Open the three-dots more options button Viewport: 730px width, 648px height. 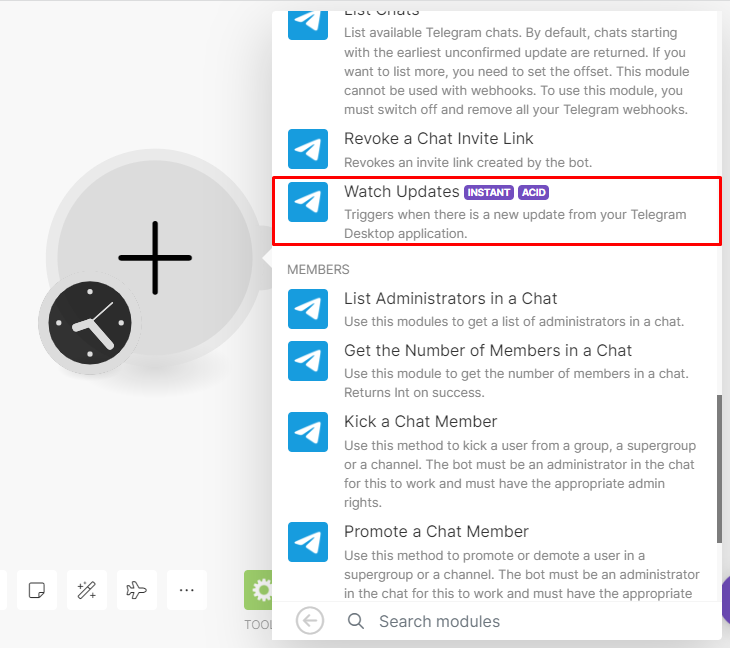(x=187, y=590)
